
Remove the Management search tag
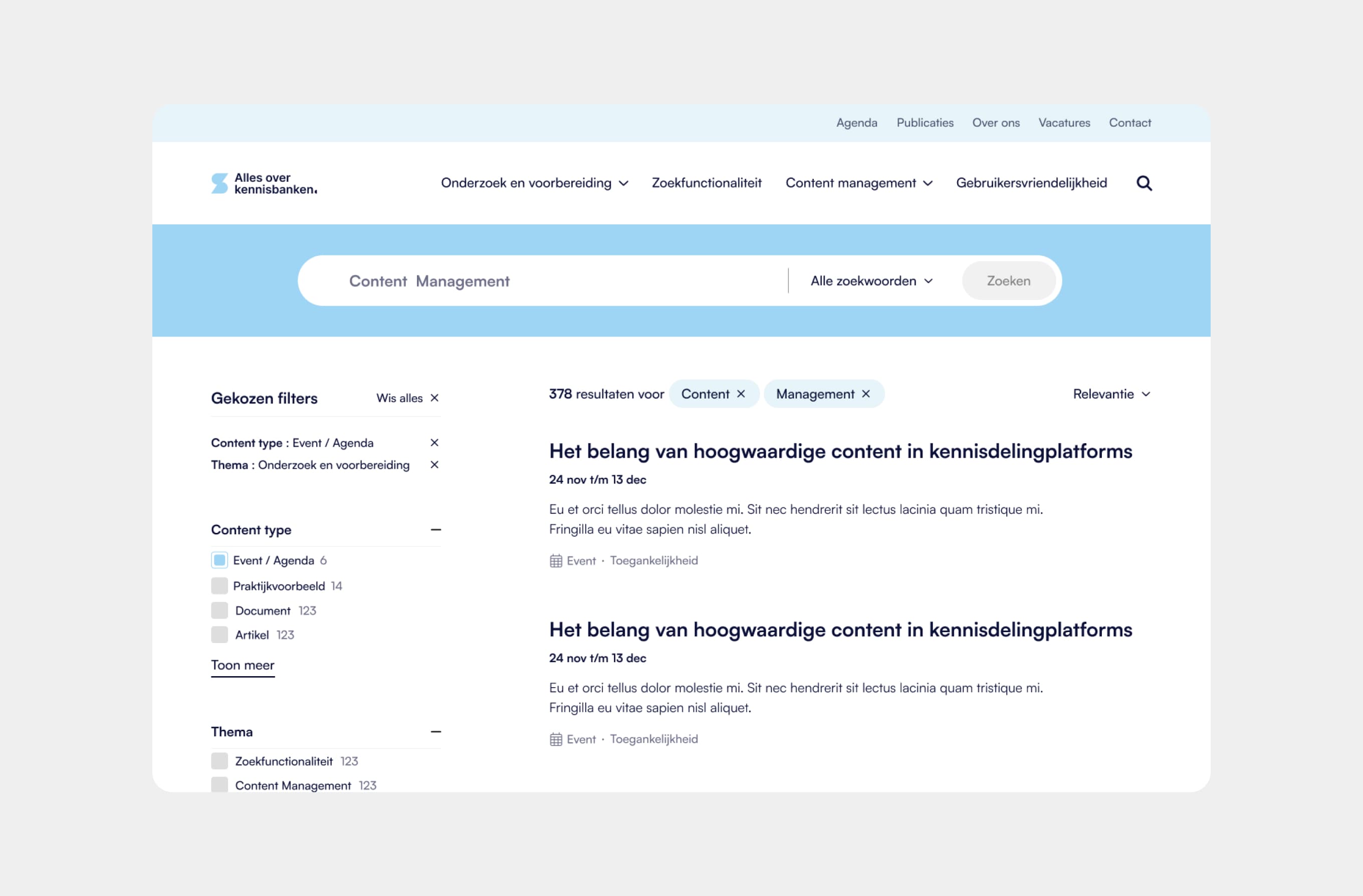pyautogui.click(x=865, y=394)
